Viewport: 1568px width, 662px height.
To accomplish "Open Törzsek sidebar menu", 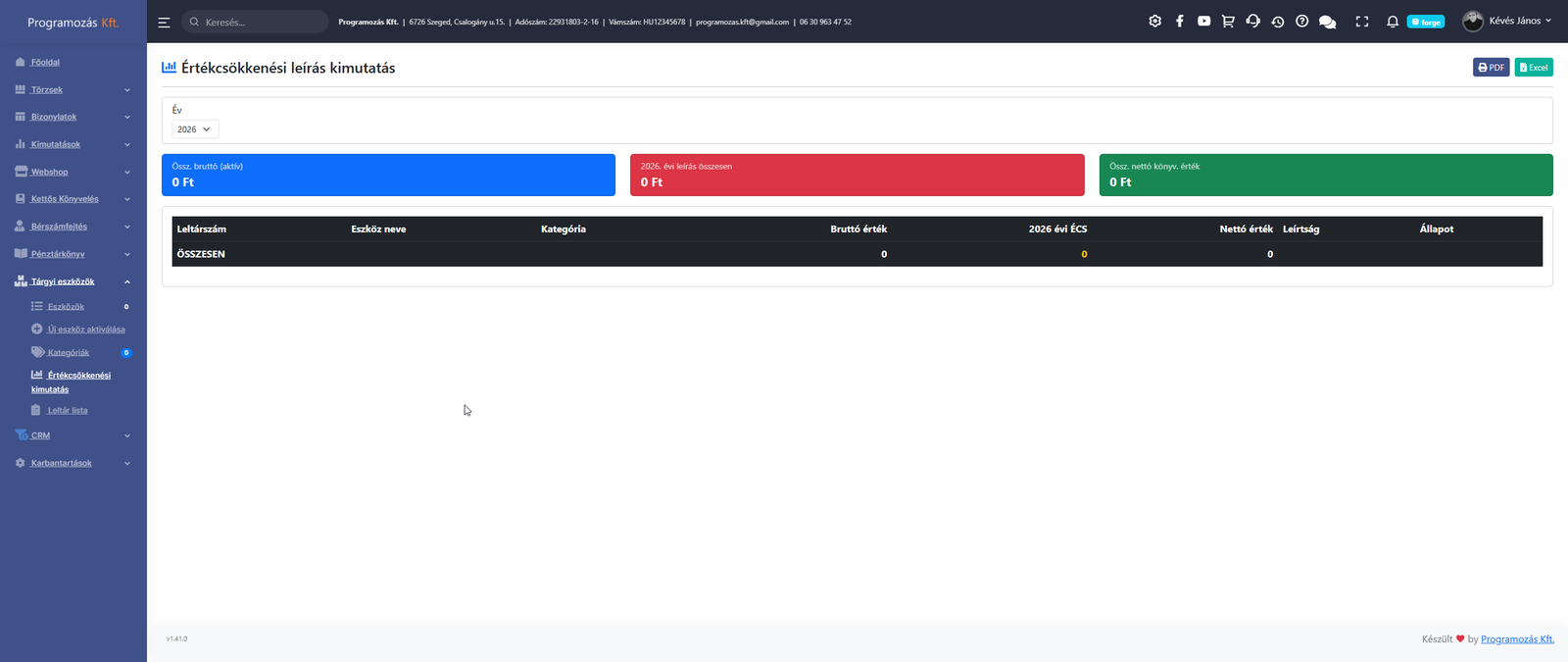I will click(x=46, y=89).
